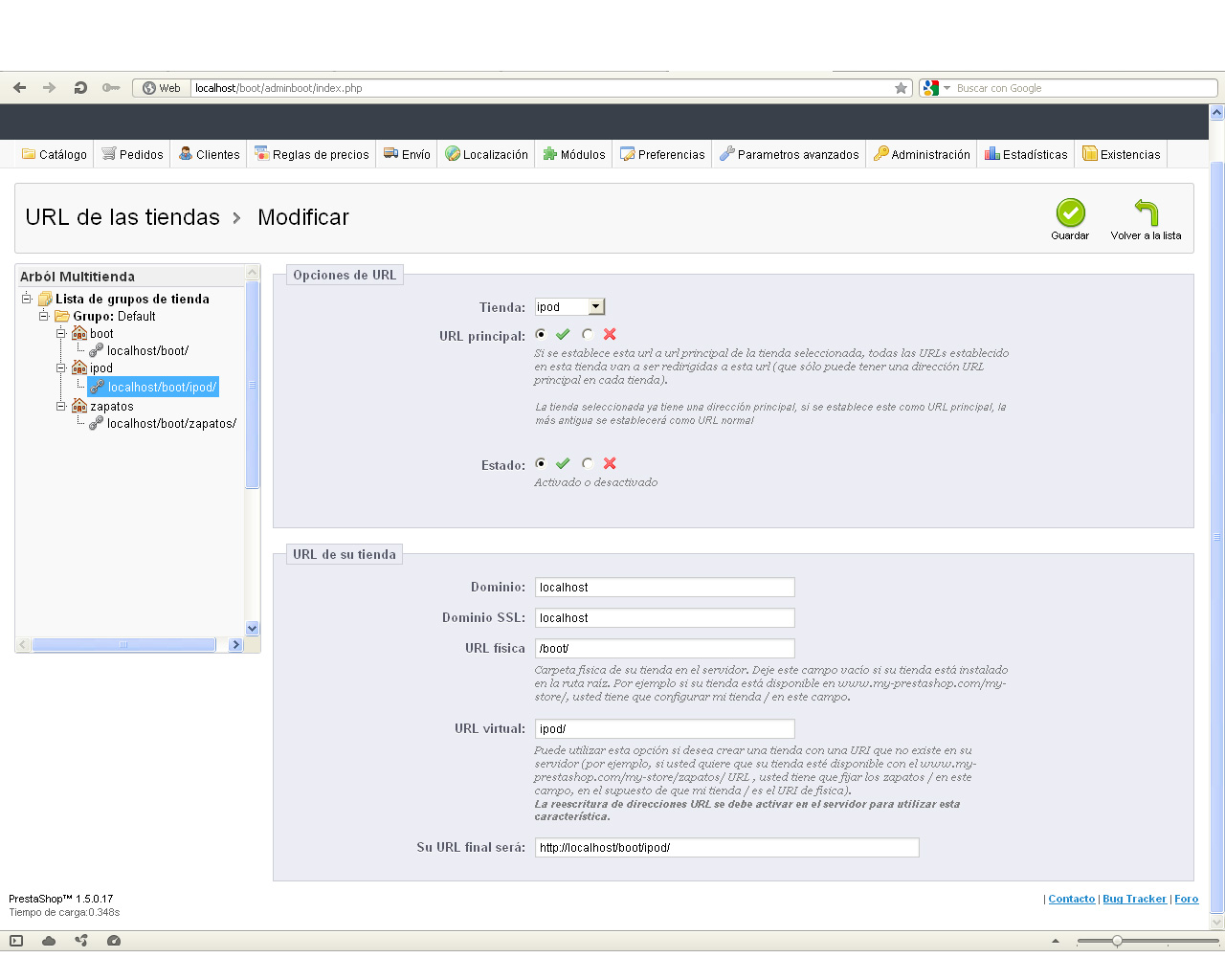The width and height of the screenshot is (1225, 980).
Task: Click the URL virtual input field
Action: pyautogui.click(x=665, y=729)
